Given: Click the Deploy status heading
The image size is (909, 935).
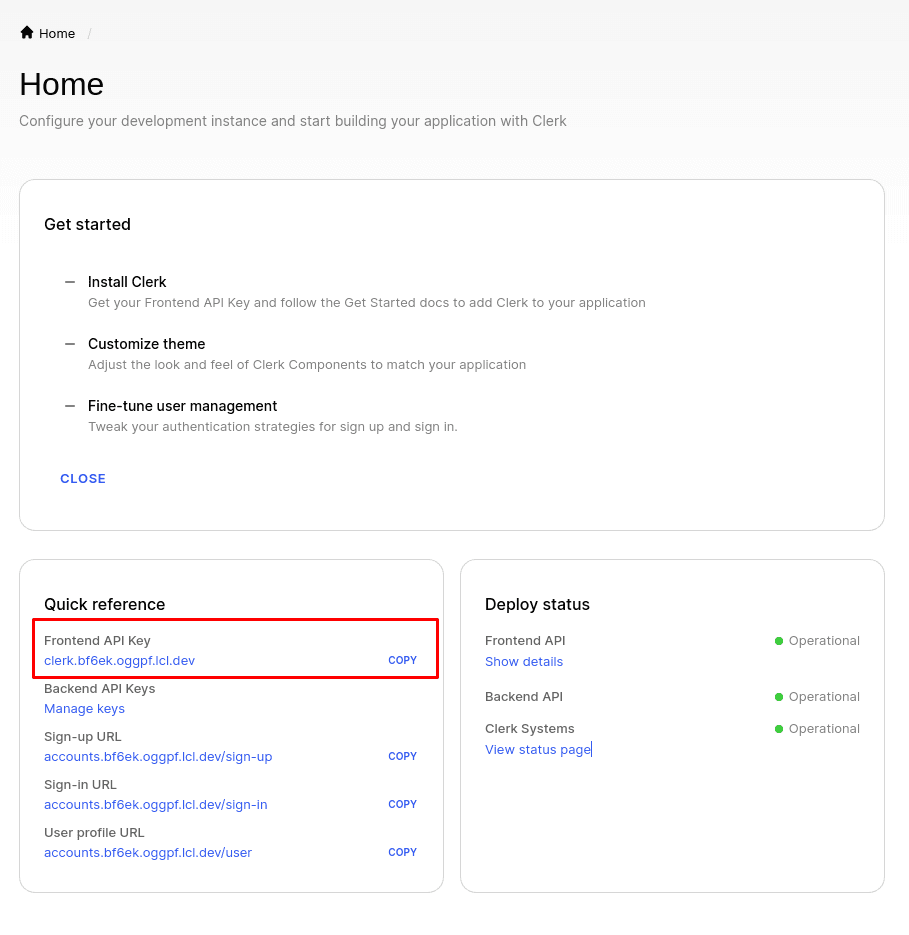Looking at the screenshot, I should (537, 604).
